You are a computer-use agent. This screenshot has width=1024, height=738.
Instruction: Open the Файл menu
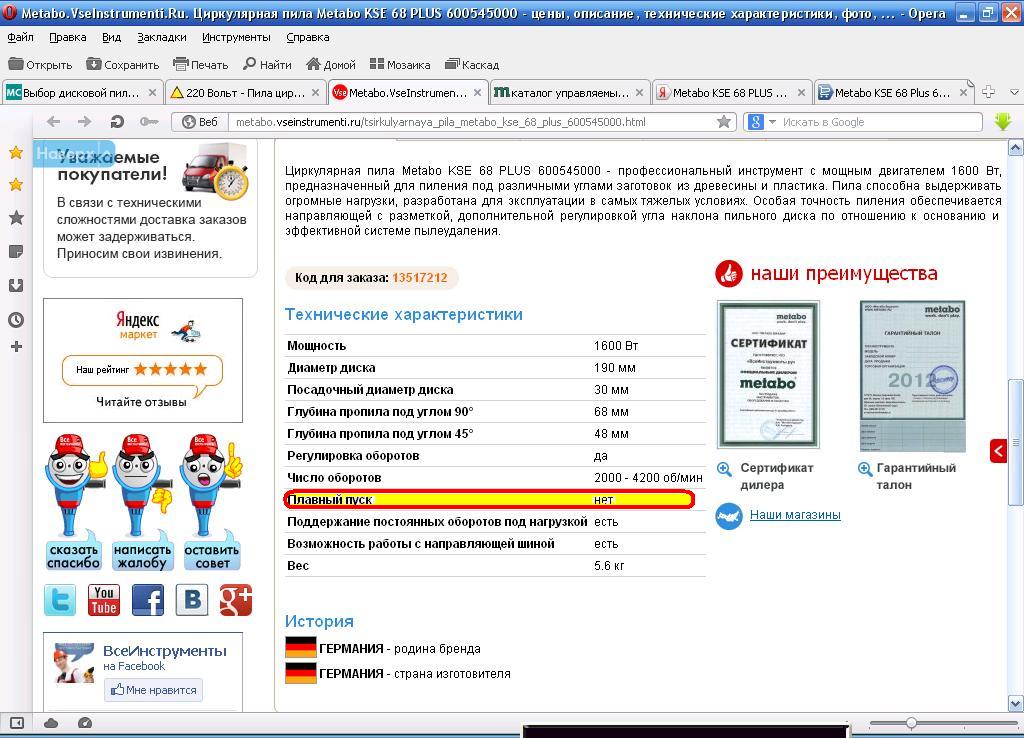coord(20,37)
